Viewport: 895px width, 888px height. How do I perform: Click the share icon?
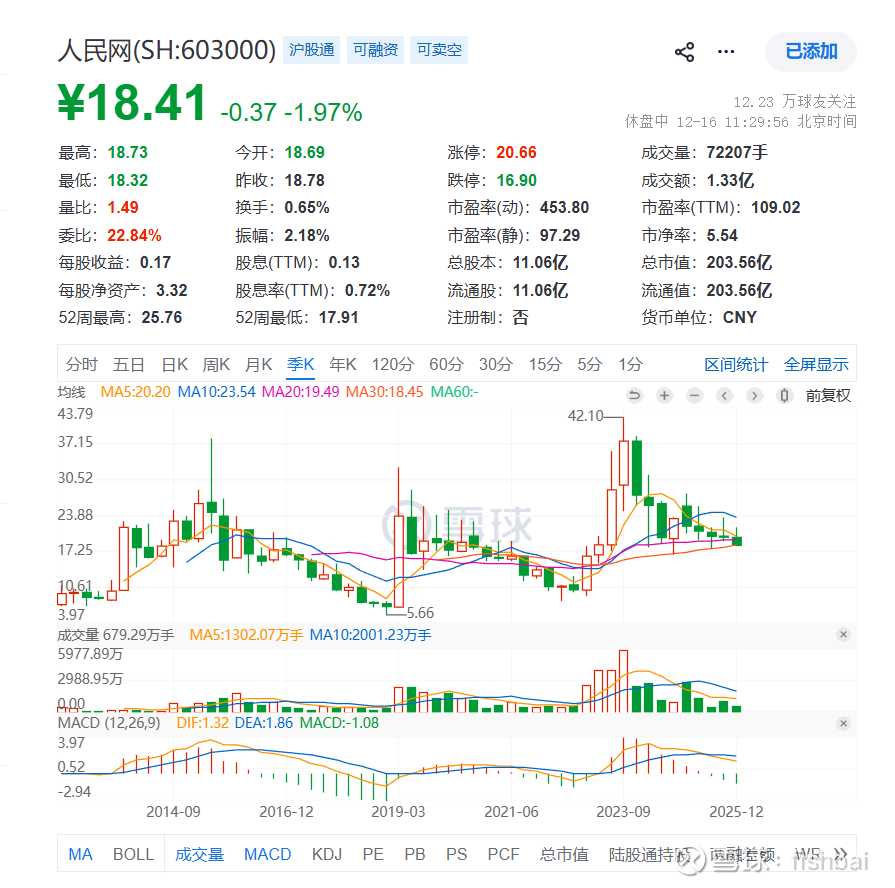(684, 52)
